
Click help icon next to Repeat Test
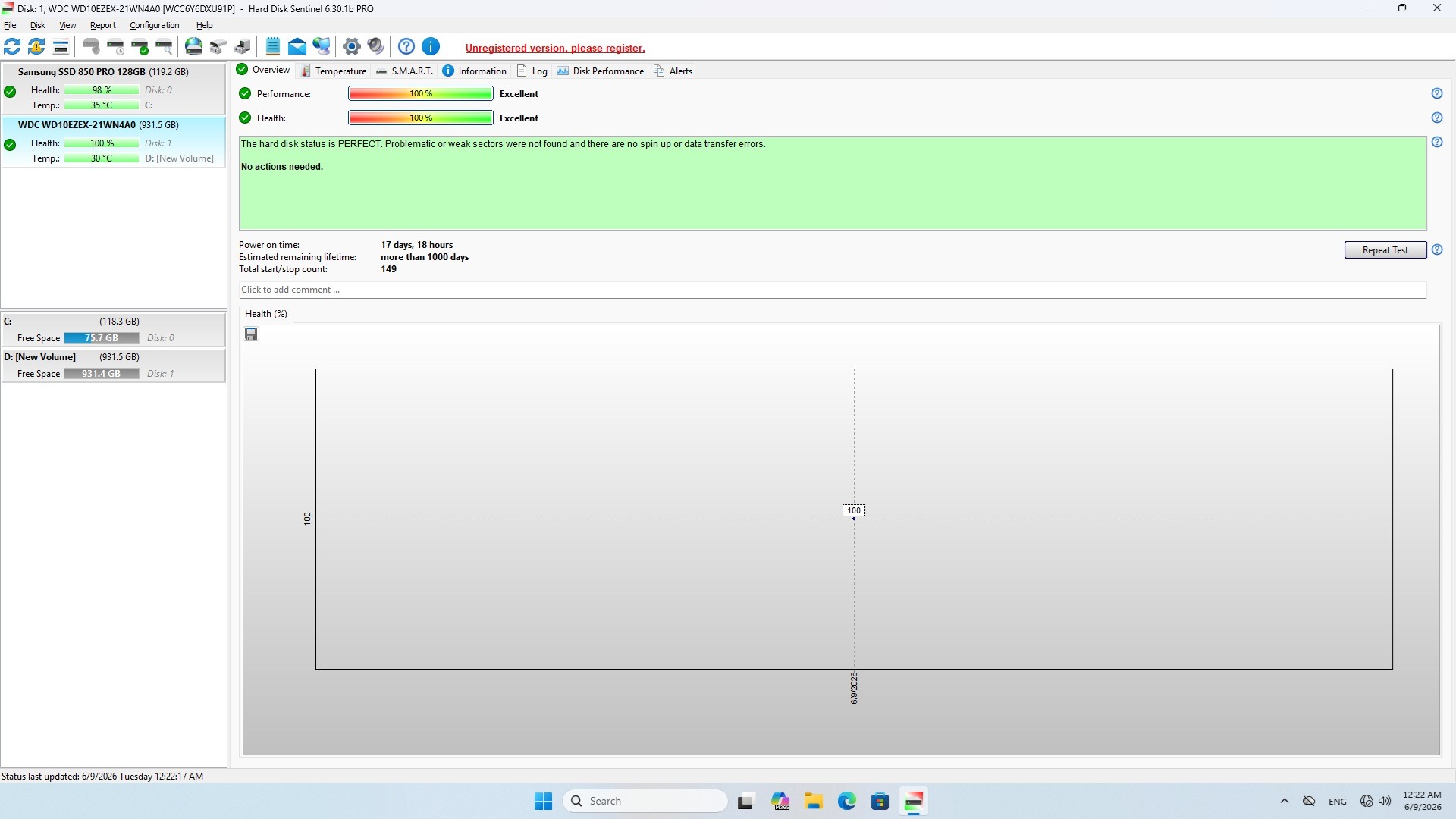coord(1437,249)
